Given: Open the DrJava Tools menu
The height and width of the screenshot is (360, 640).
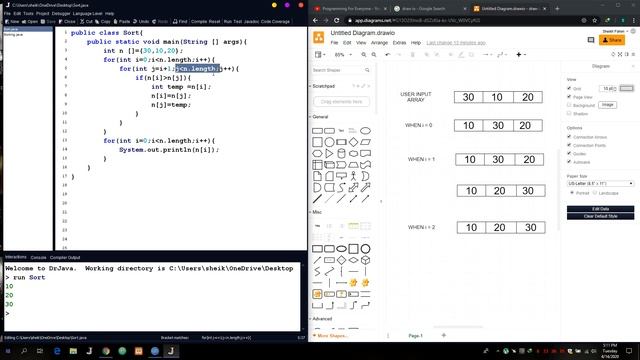Looking at the screenshot, I should [28, 13].
